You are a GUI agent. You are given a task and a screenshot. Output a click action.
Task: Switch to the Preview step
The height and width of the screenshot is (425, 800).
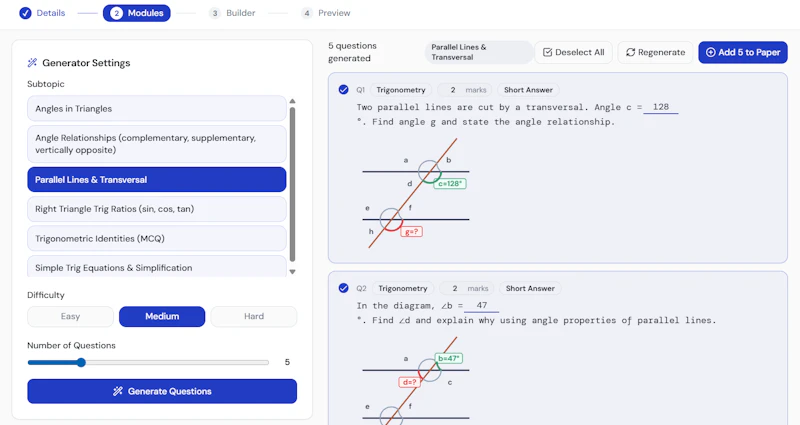coord(326,13)
